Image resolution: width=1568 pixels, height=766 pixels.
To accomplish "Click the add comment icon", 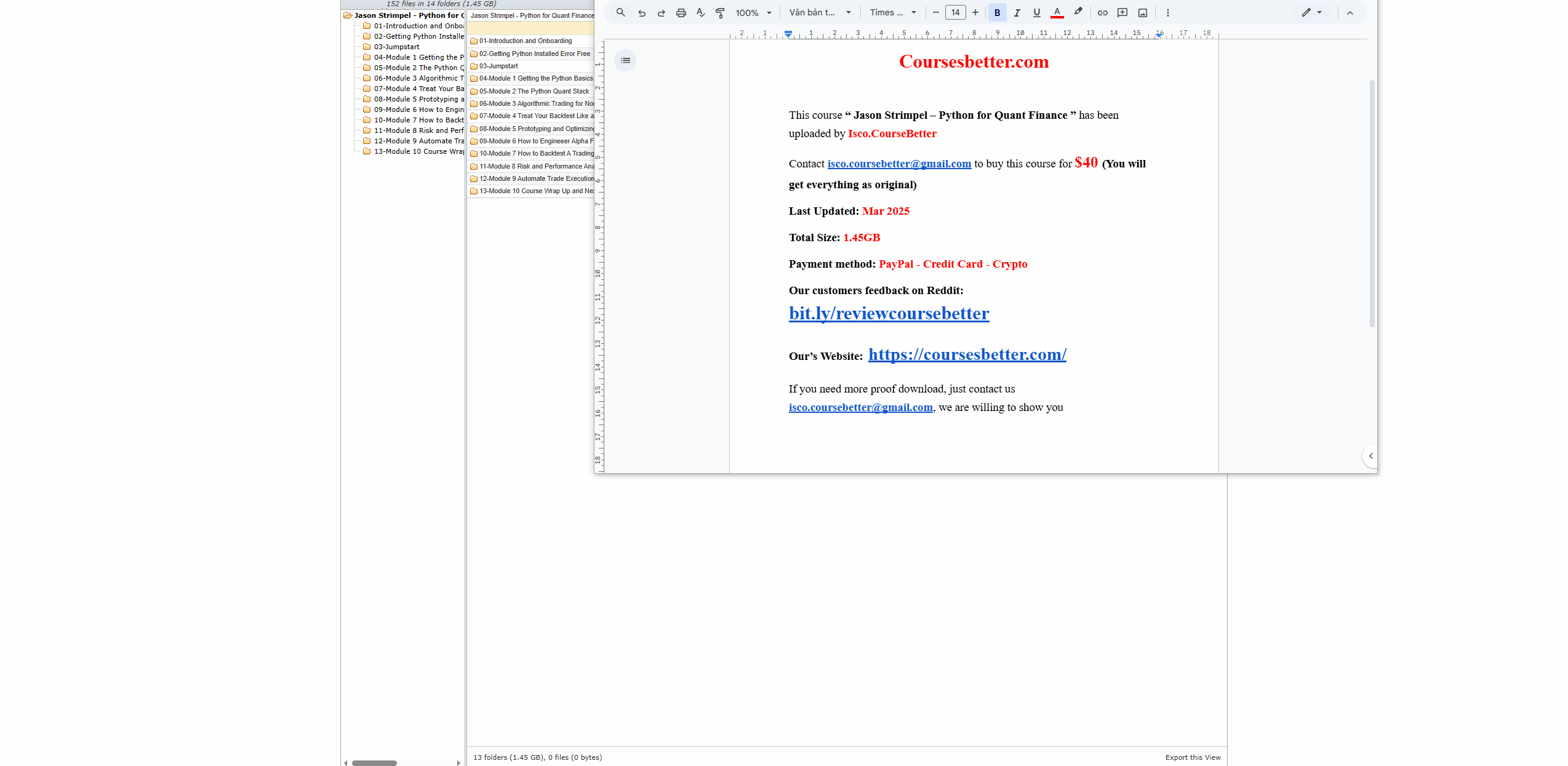I will coord(1122,12).
